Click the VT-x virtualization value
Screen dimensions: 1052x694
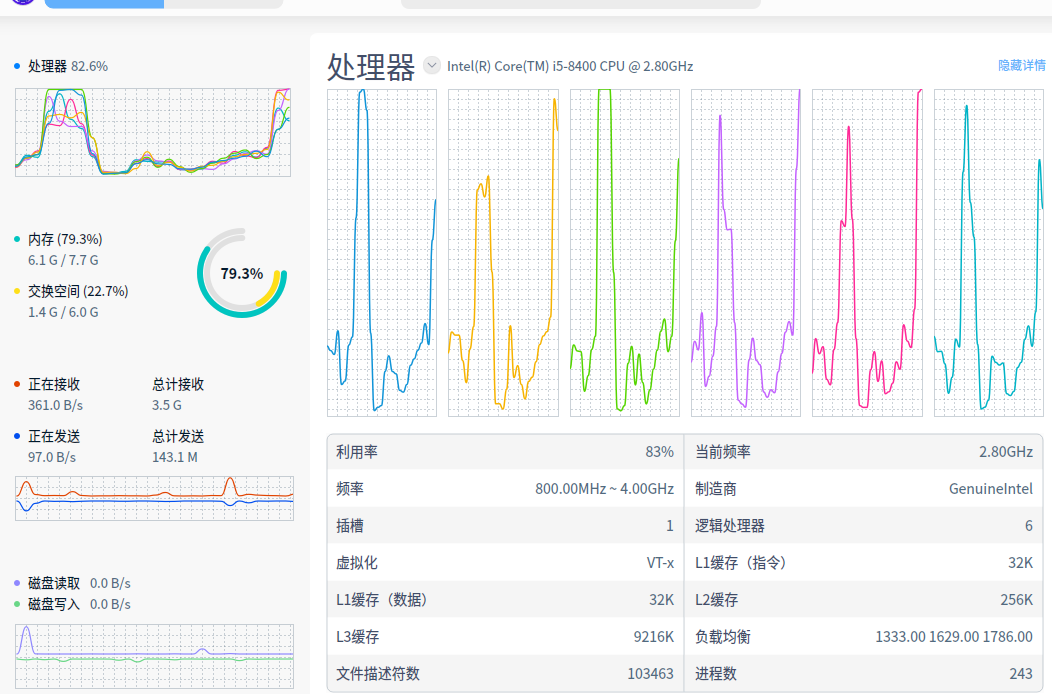point(660,562)
